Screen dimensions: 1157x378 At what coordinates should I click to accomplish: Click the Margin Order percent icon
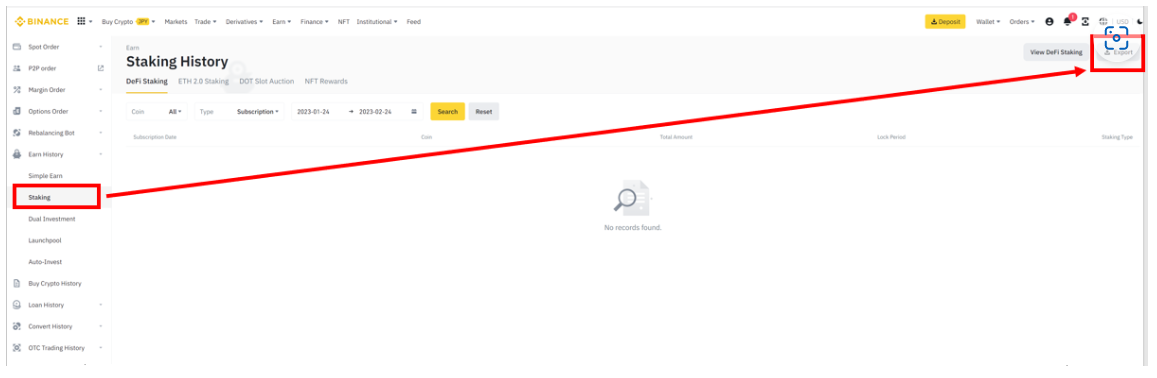point(16,90)
